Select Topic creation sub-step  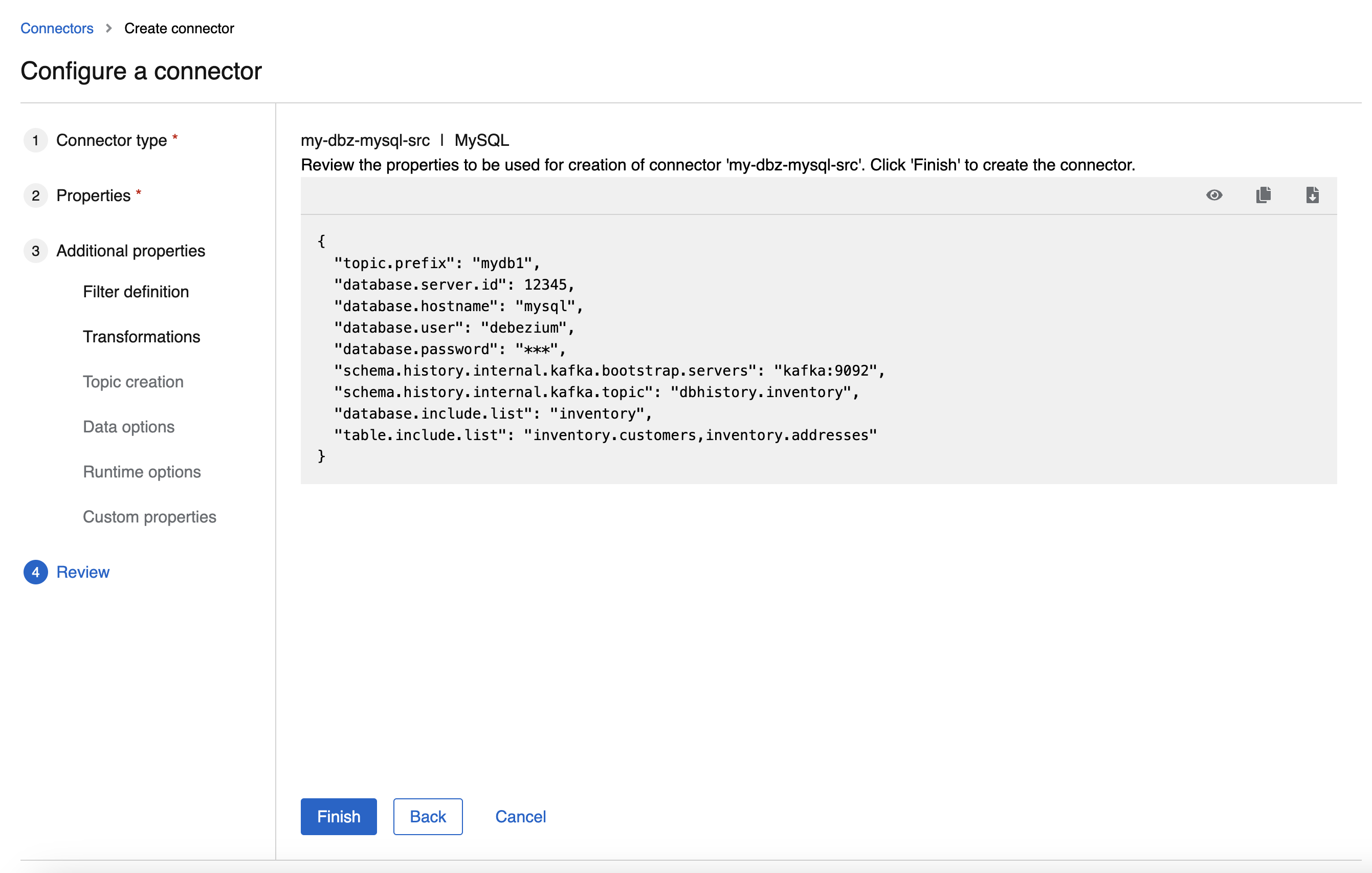(x=133, y=382)
